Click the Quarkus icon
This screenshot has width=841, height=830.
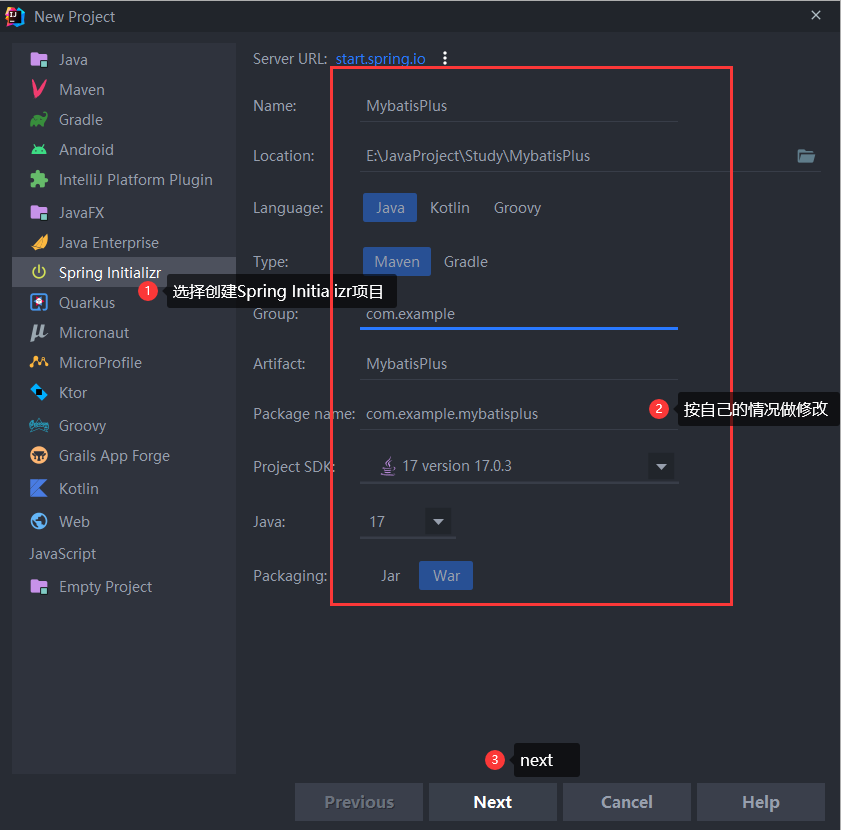click(x=39, y=302)
